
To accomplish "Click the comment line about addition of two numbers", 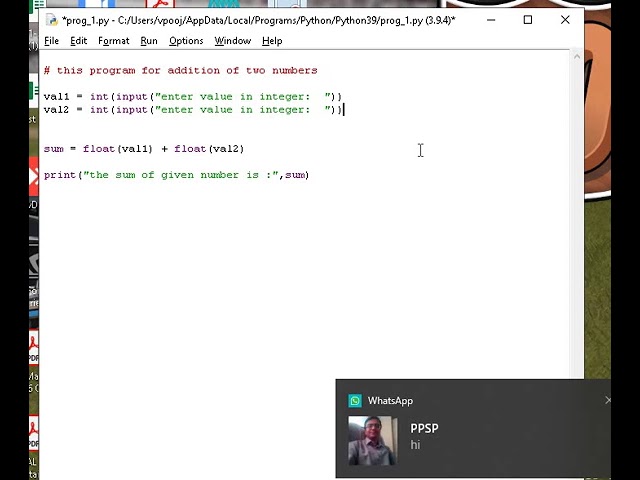I will tap(180, 71).
